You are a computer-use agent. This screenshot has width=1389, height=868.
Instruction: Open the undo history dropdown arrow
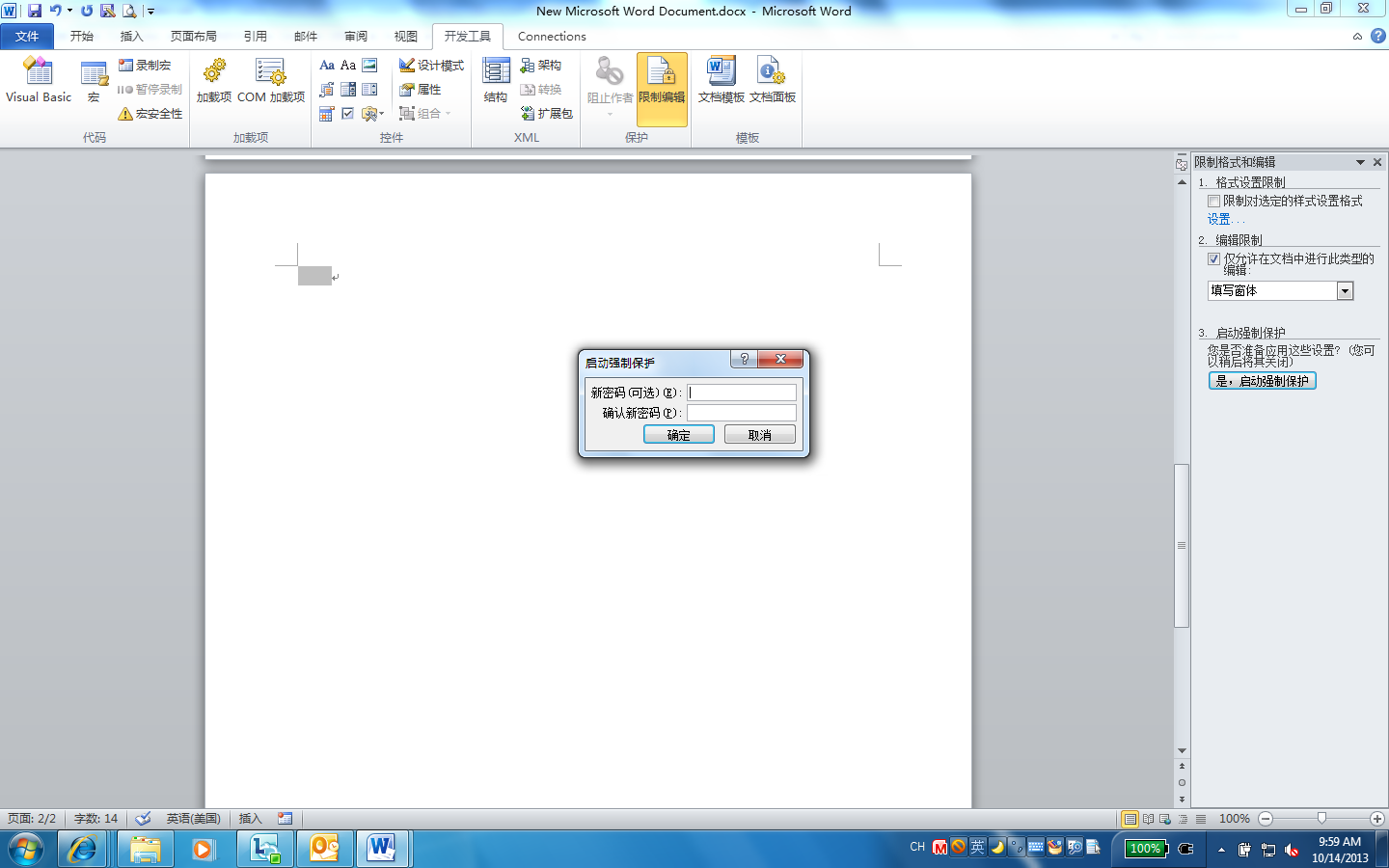pos(69,11)
